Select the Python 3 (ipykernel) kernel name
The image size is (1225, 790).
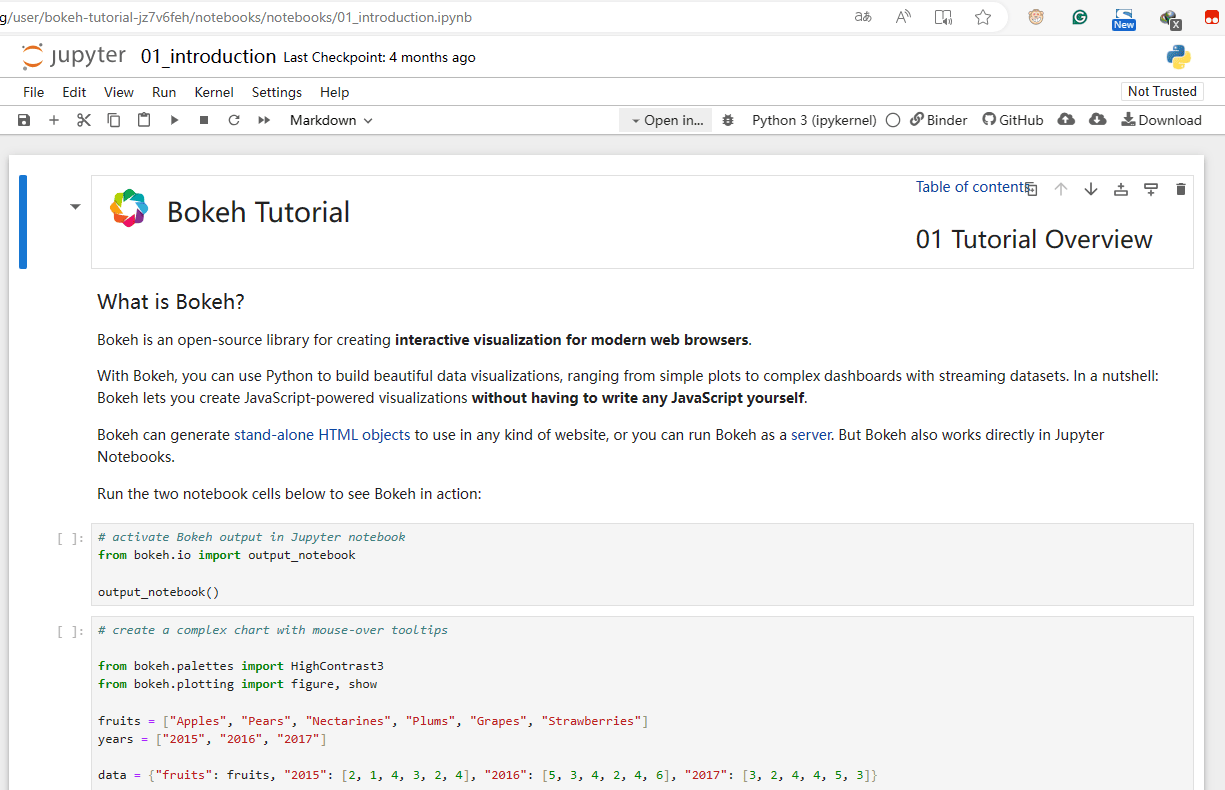(x=814, y=120)
